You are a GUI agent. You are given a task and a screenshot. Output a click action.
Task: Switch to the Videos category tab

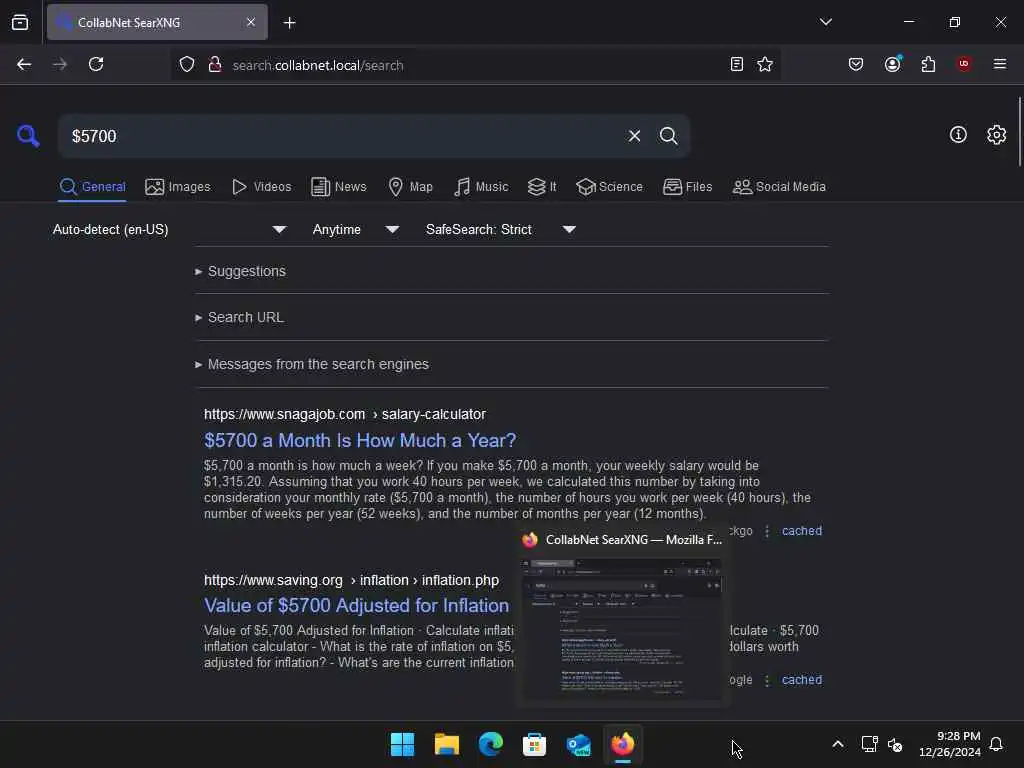[261, 187]
